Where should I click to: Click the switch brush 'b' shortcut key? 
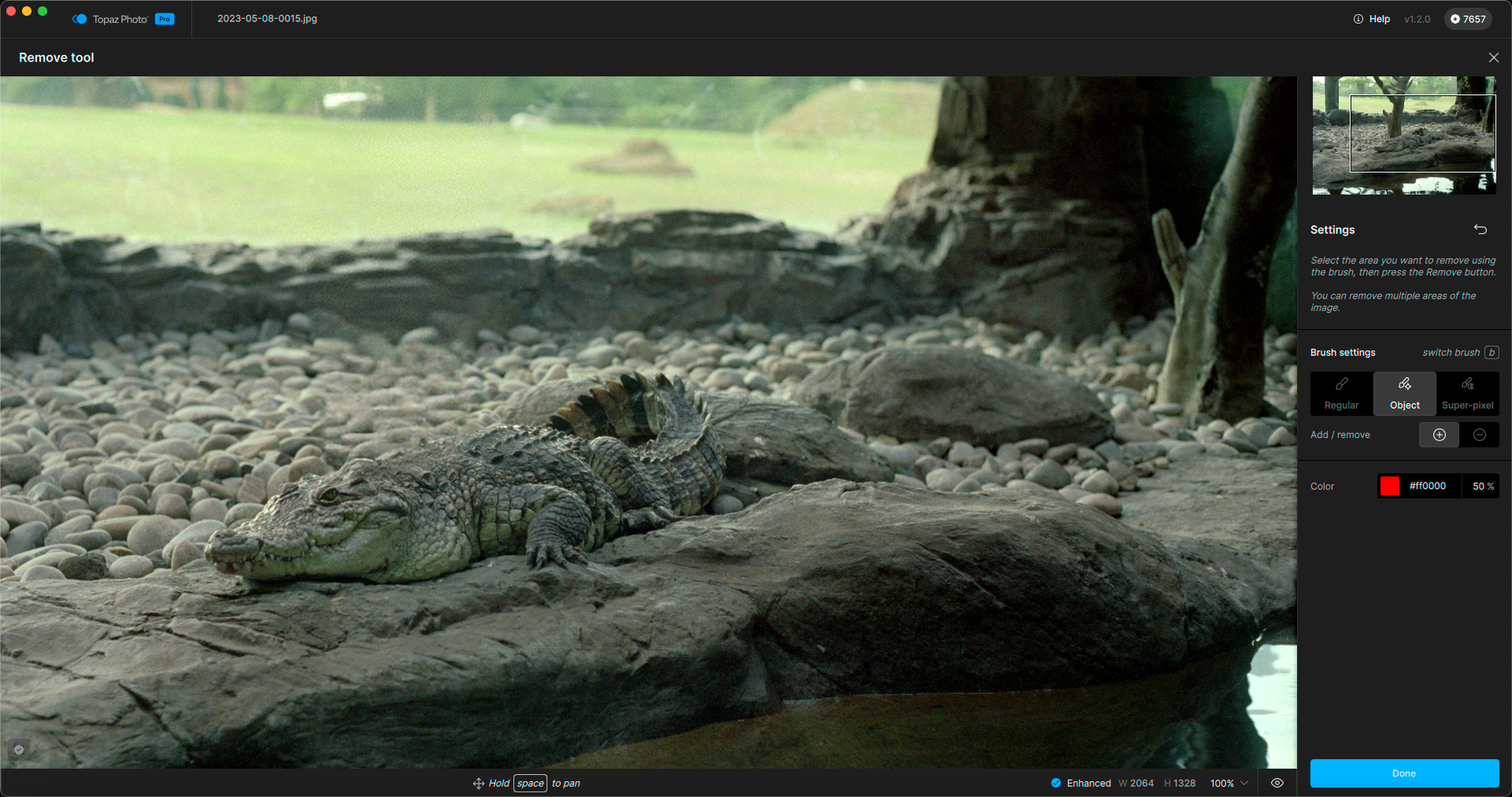coord(1492,353)
